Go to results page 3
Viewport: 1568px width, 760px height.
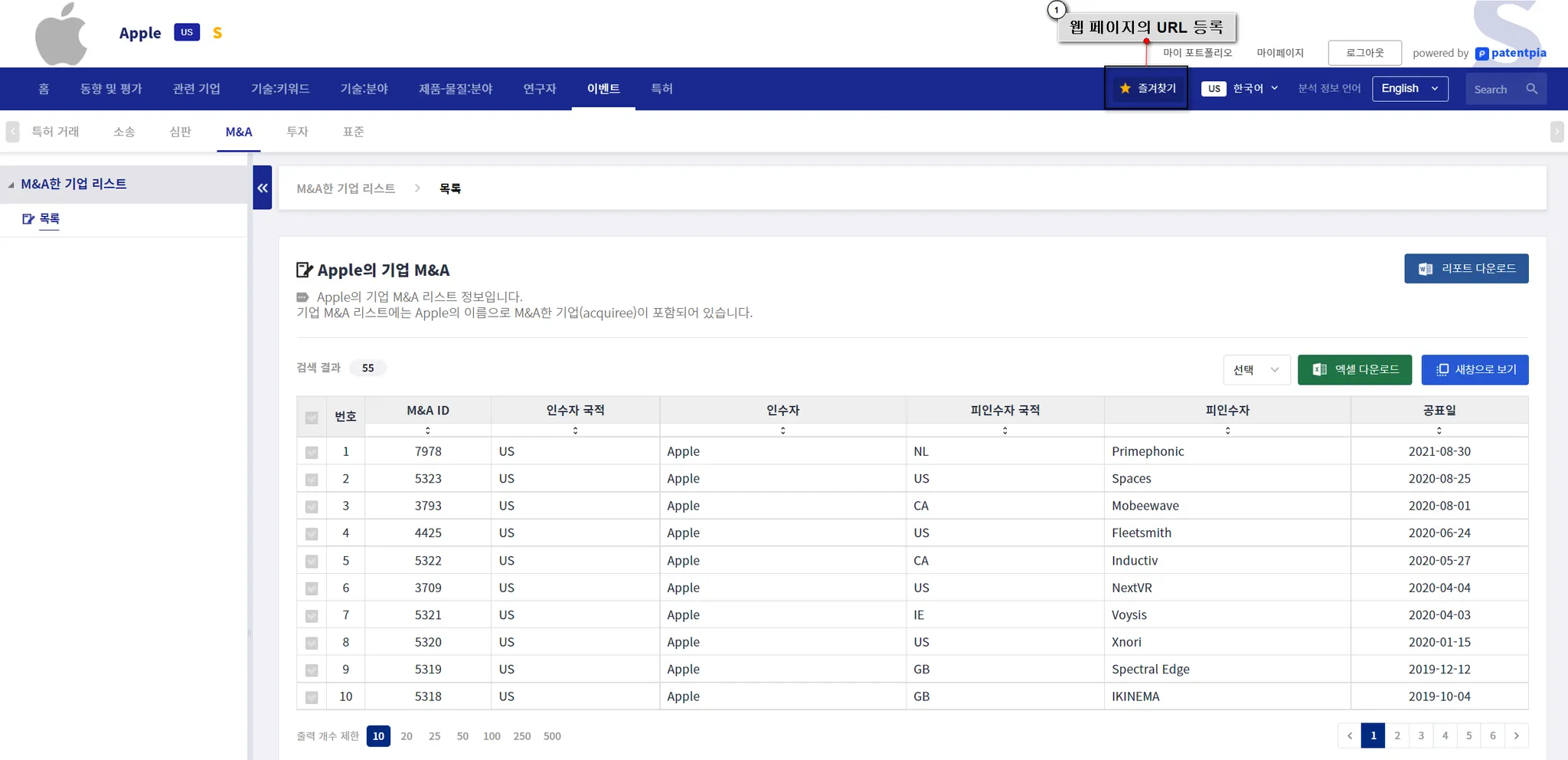tap(1421, 735)
